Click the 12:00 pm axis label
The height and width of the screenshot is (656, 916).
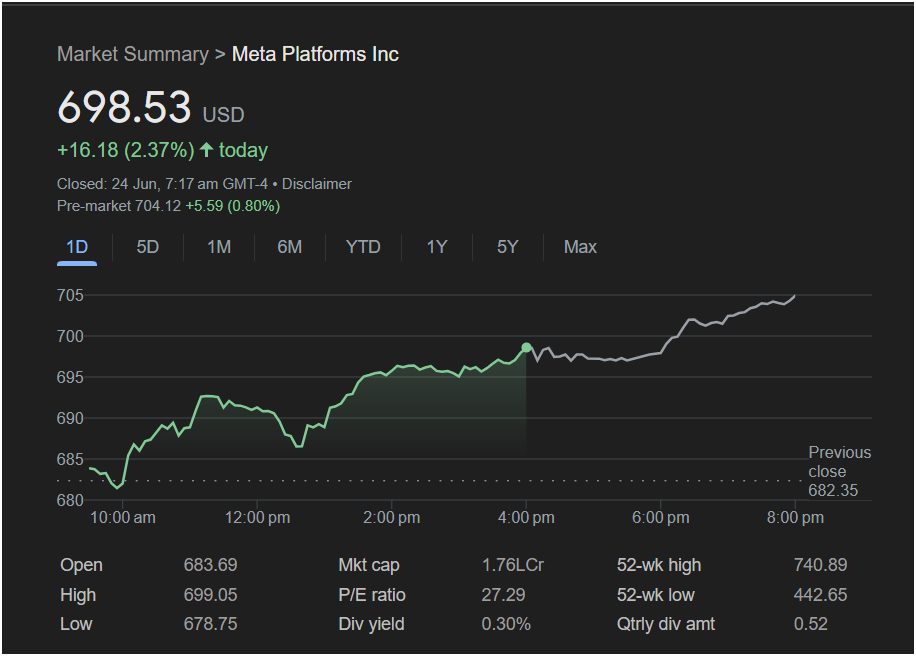tap(257, 518)
